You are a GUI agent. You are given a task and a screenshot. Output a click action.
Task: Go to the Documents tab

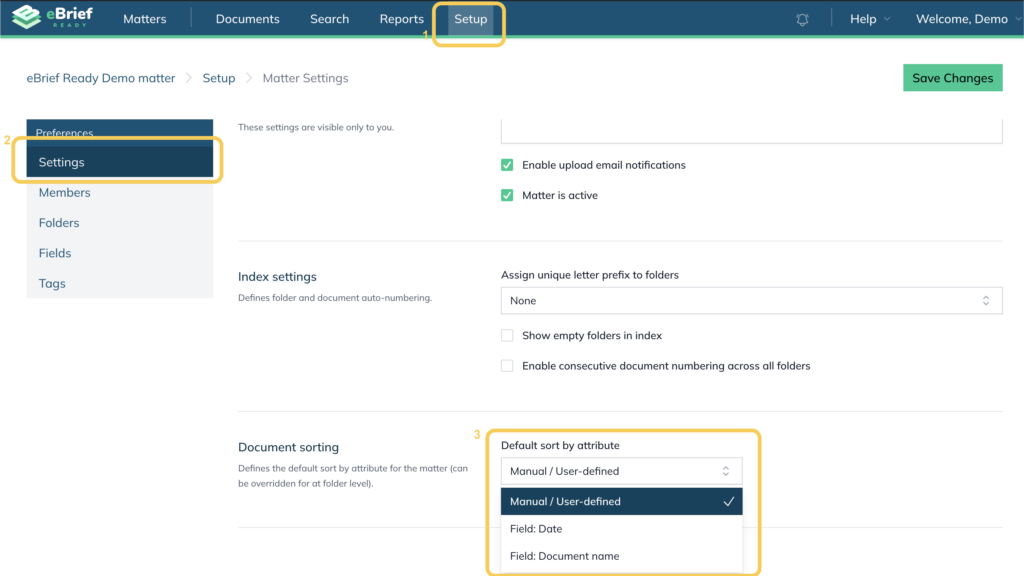point(247,19)
